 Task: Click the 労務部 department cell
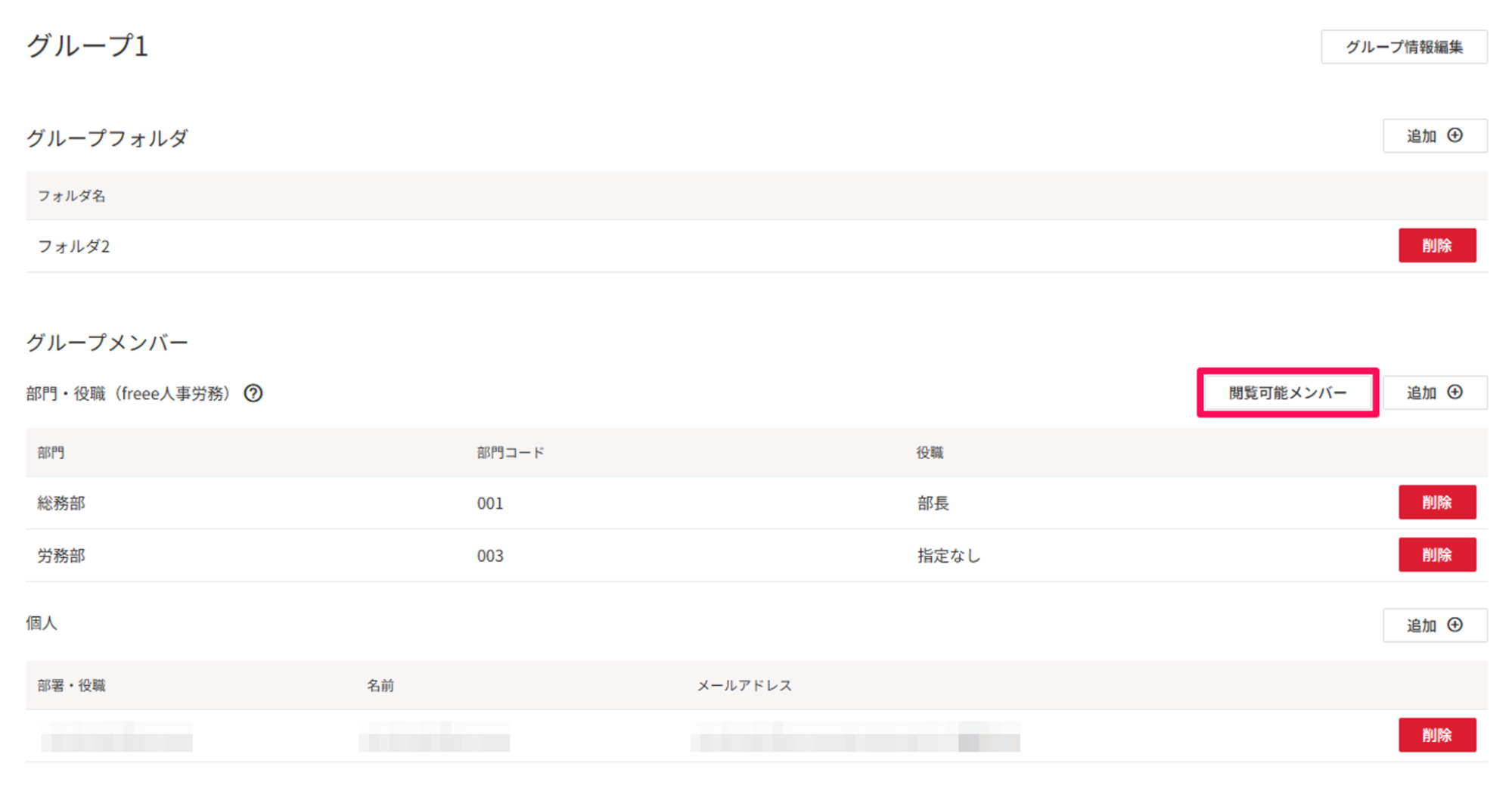click(61, 556)
